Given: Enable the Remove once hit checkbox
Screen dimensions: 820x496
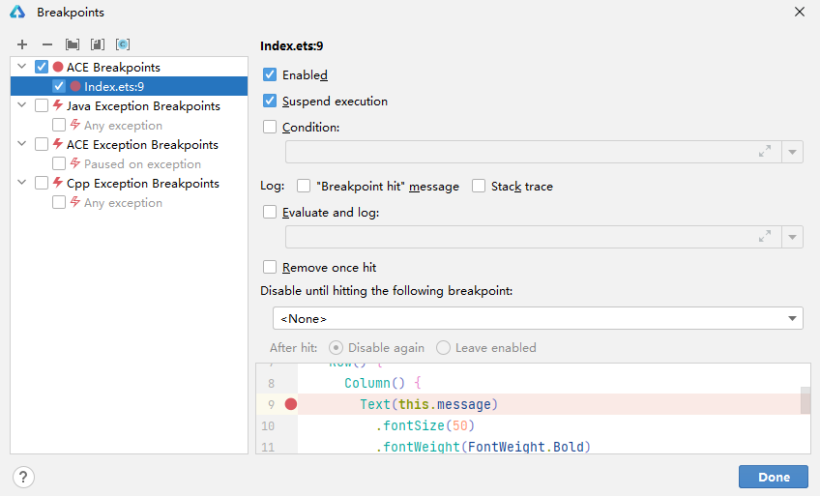Looking at the screenshot, I should (x=270, y=267).
